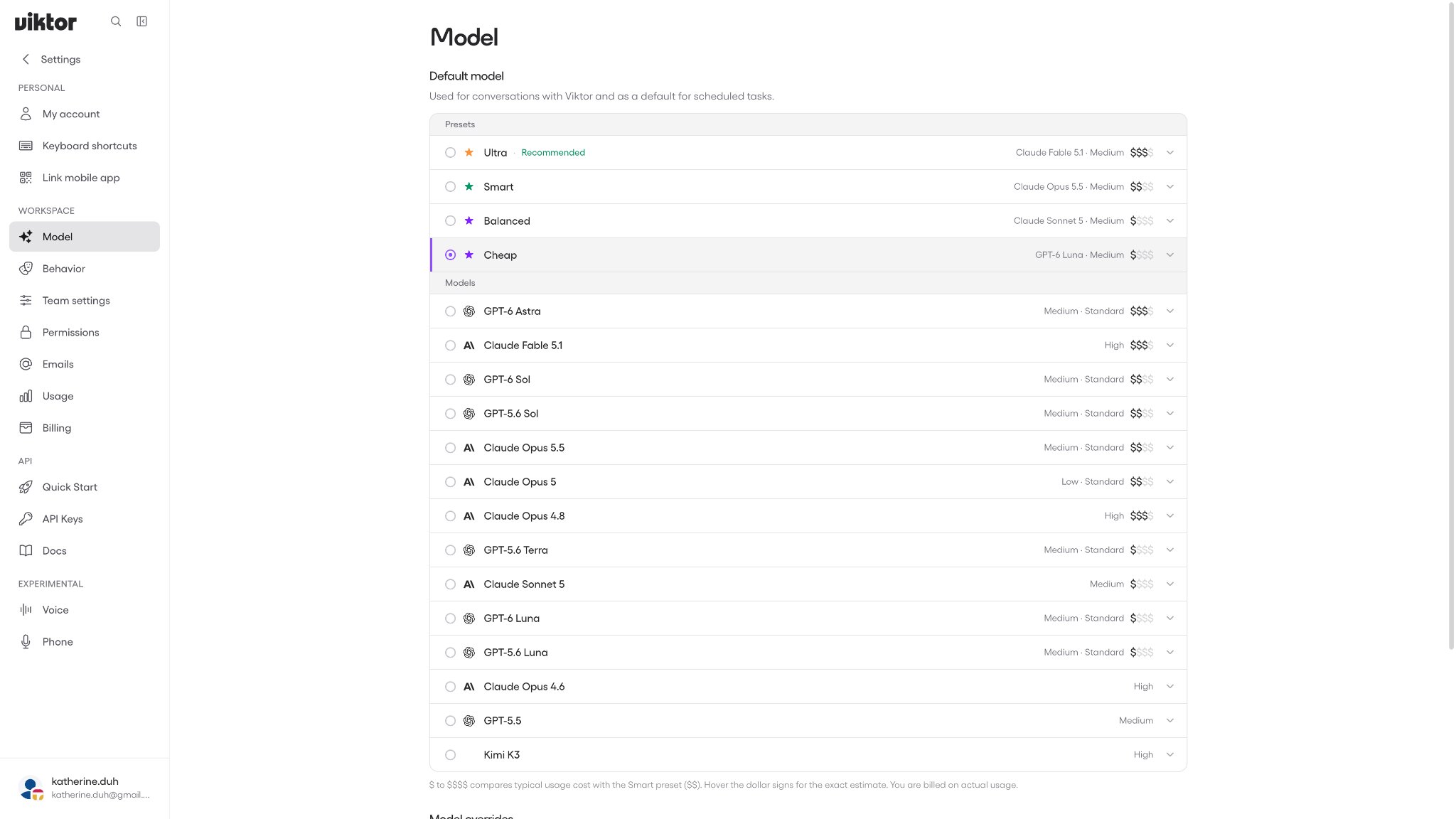Screen dimensions: 1456x819
Task: Open Team settings page
Action: coord(85,301)
